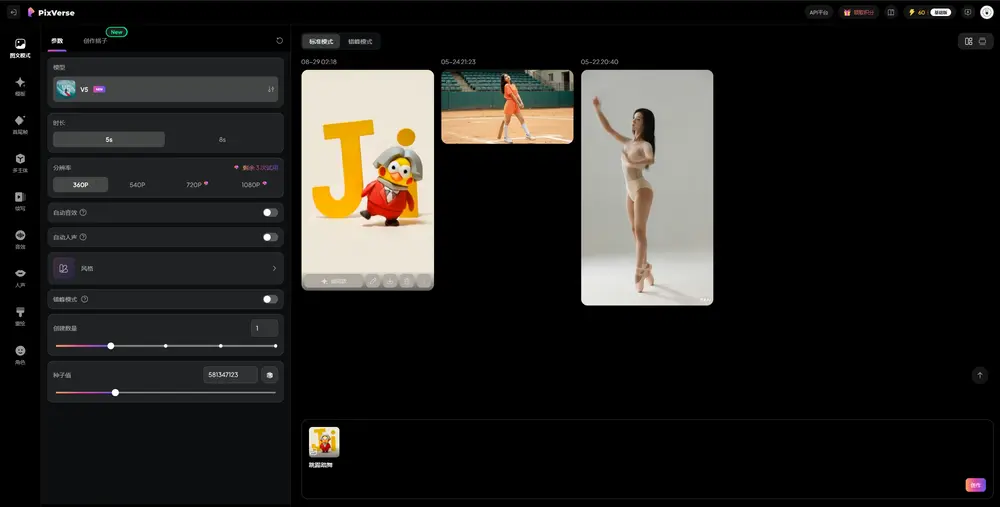Open the V5 model selector dropdown
The height and width of the screenshot is (507, 1000).
coord(166,89)
